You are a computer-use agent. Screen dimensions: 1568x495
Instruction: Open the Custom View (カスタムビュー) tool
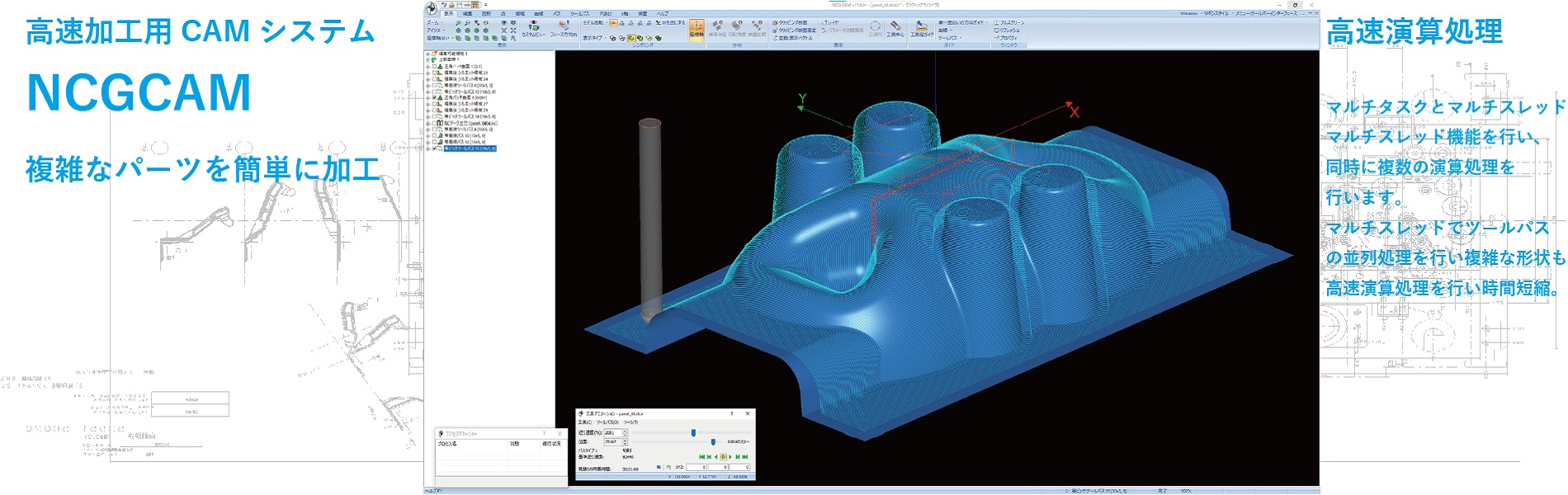tap(534, 30)
